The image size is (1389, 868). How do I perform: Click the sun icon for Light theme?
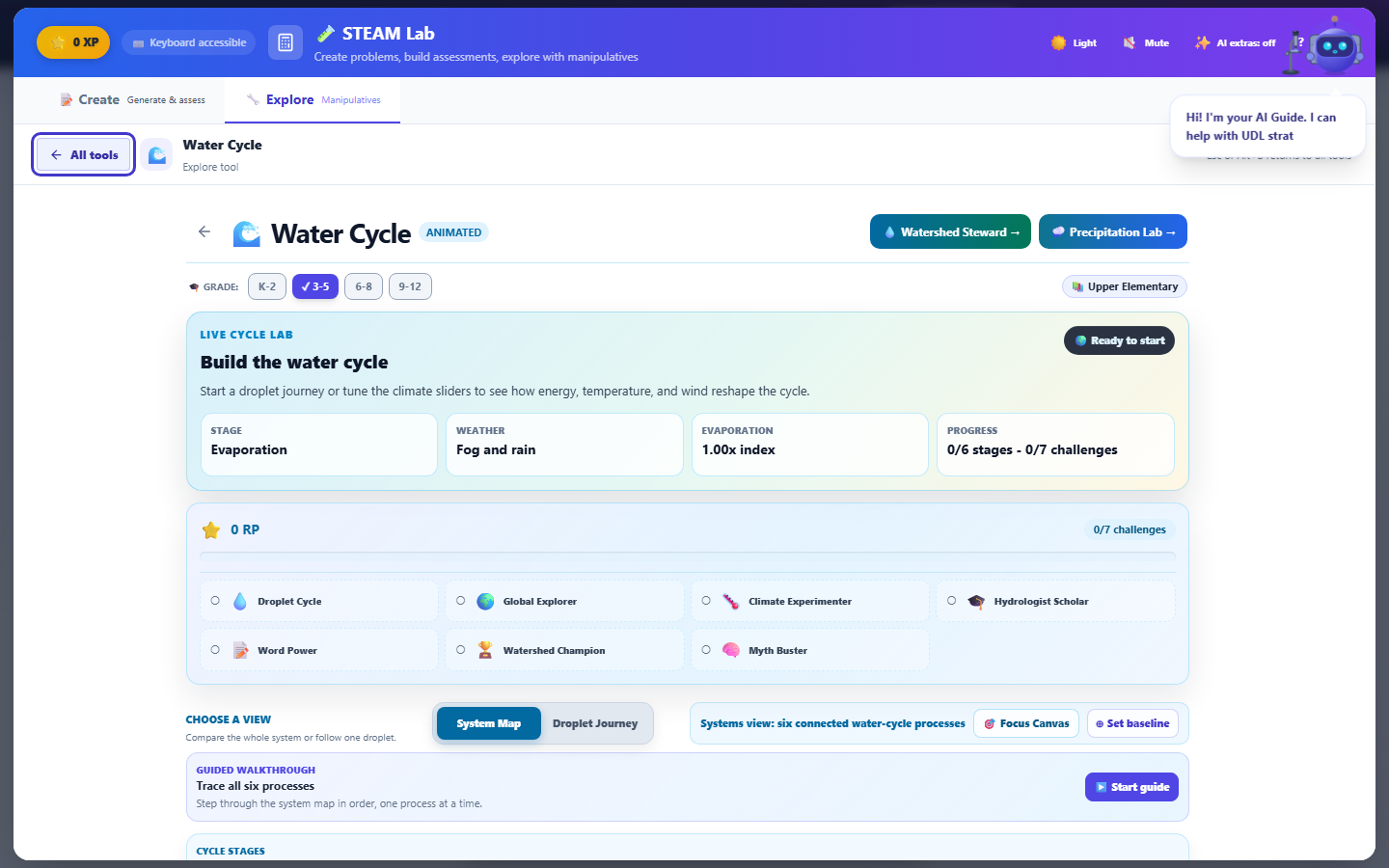(x=1058, y=42)
